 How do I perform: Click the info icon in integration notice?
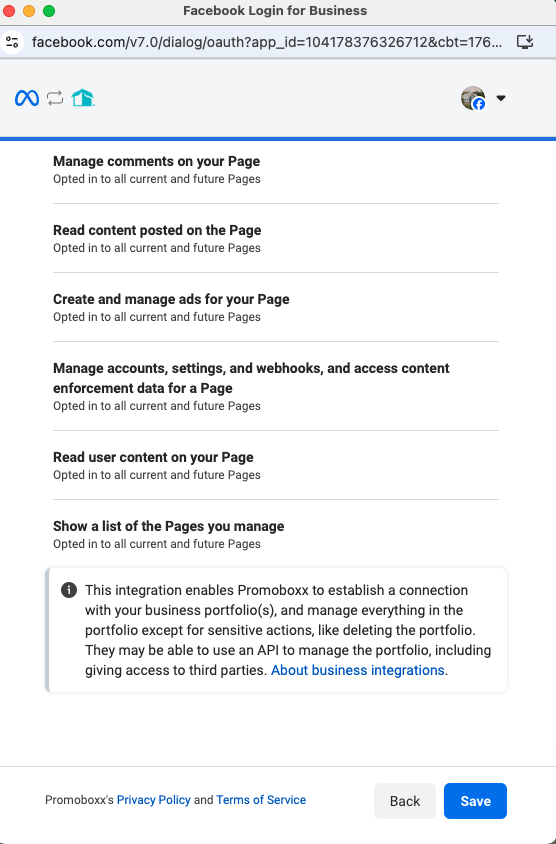point(69,590)
